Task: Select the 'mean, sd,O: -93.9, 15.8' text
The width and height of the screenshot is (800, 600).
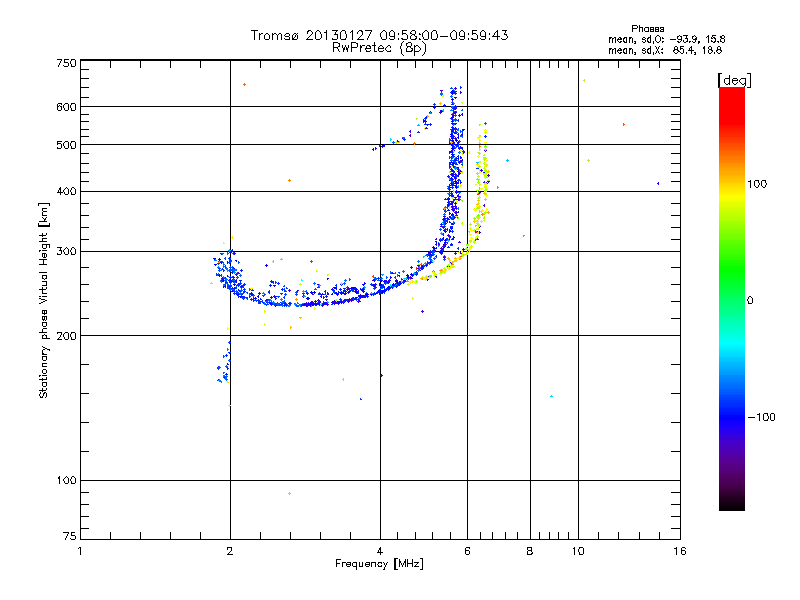Action: [x=666, y=39]
